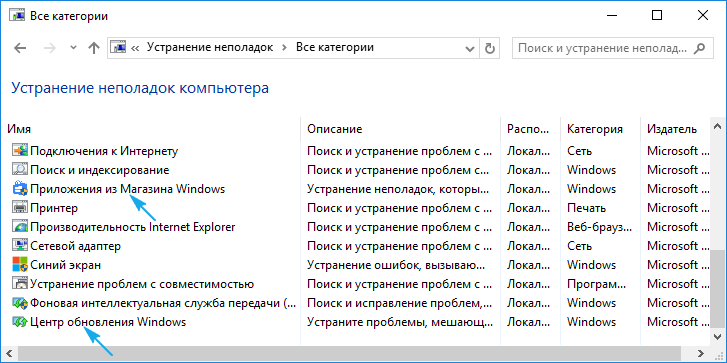Image resolution: width=727 pixels, height=363 pixels.
Task: Open 'Производительность Internet Explorer' troubleshooter
Action: click(x=133, y=227)
